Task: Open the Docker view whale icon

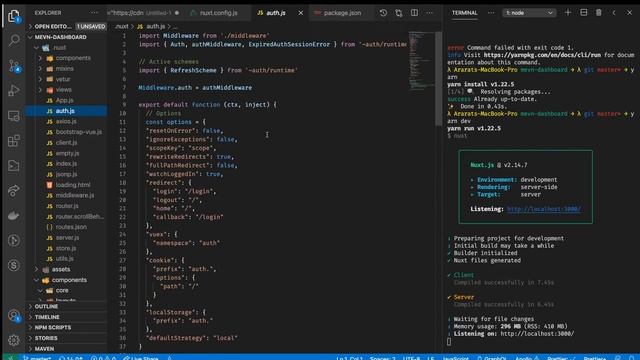Action: click(x=14, y=216)
